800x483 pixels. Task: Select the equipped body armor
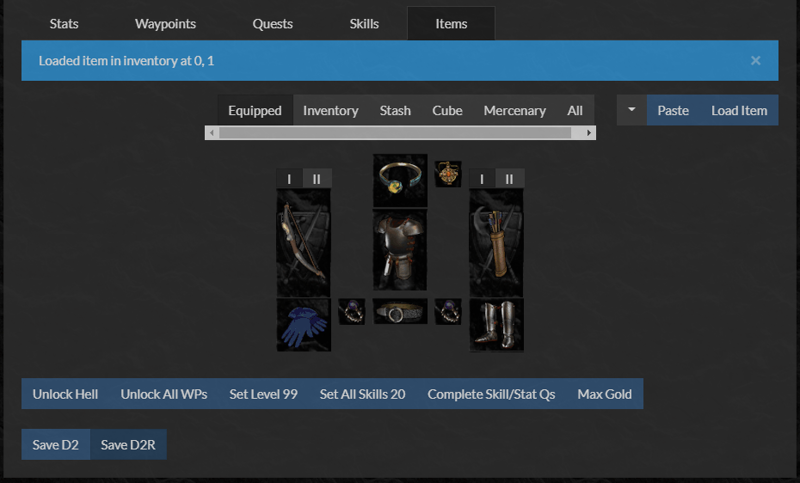pos(400,250)
